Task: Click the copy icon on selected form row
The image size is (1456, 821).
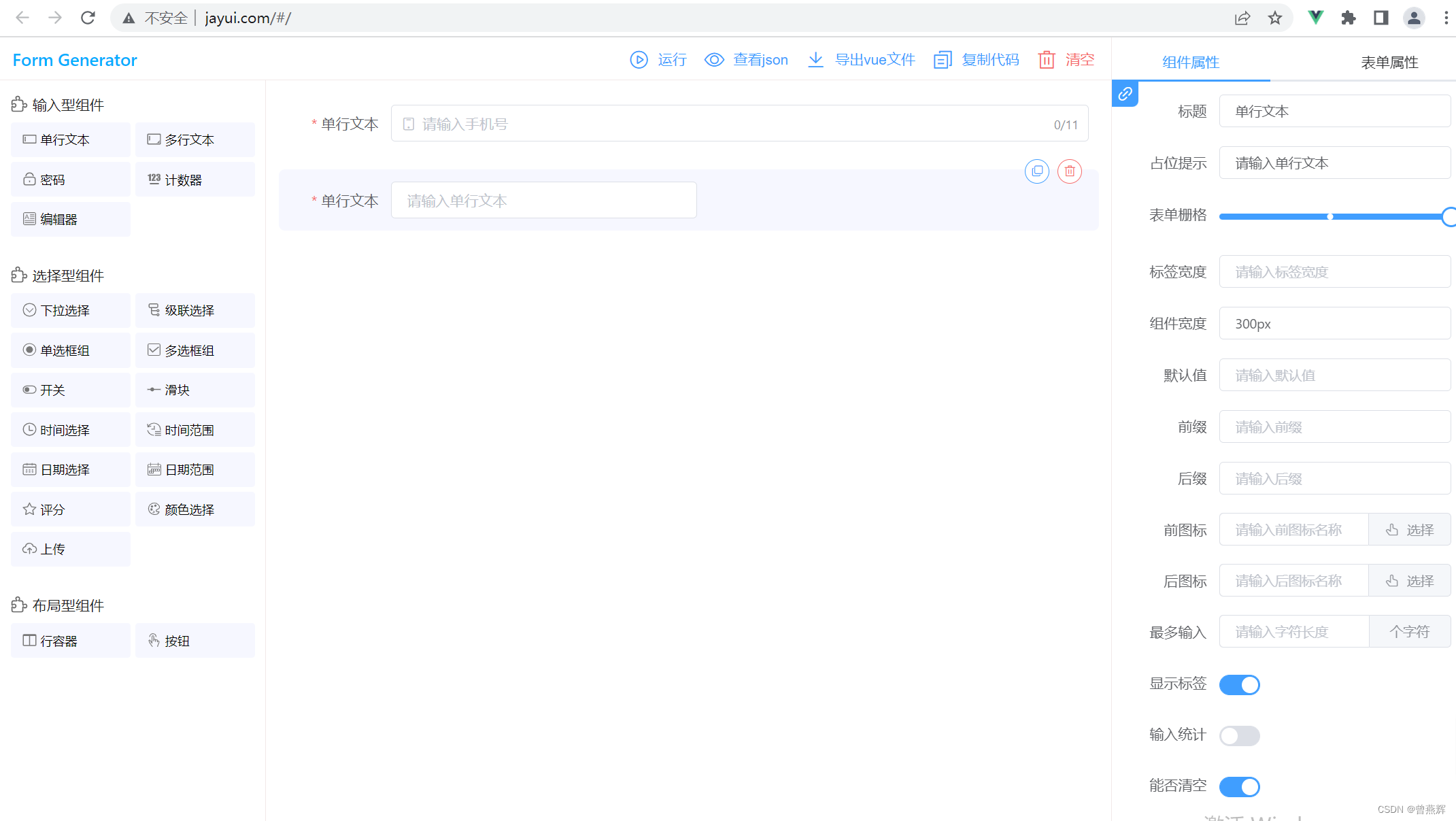Action: [1037, 171]
